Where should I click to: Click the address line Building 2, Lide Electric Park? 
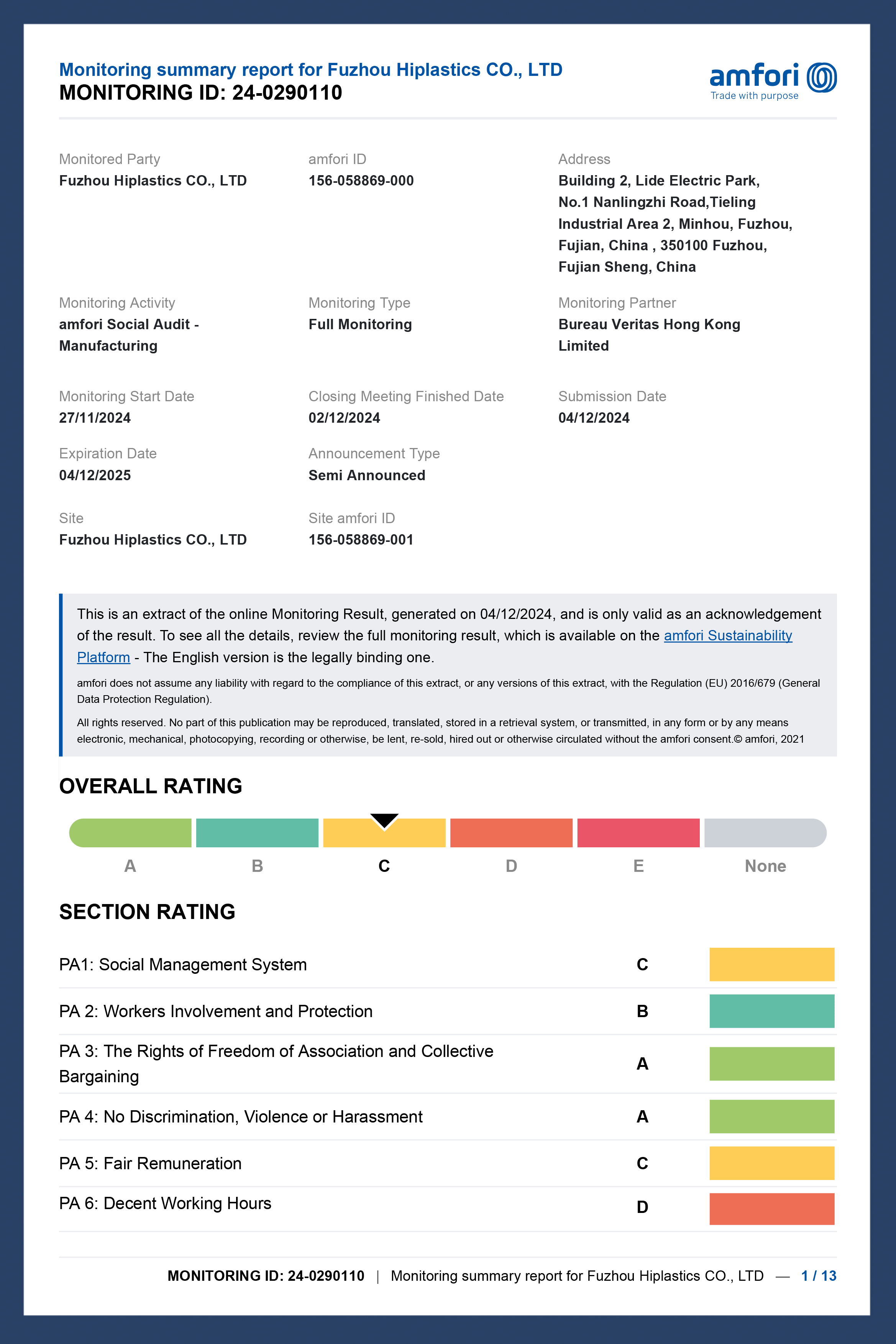point(659,181)
